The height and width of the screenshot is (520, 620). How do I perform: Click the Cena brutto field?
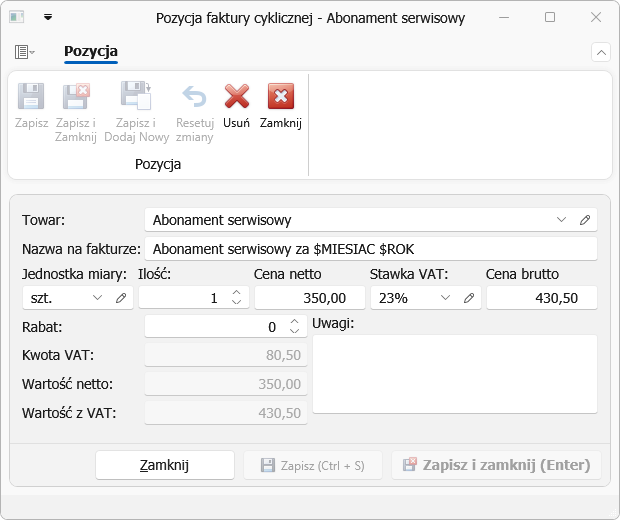(542, 298)
